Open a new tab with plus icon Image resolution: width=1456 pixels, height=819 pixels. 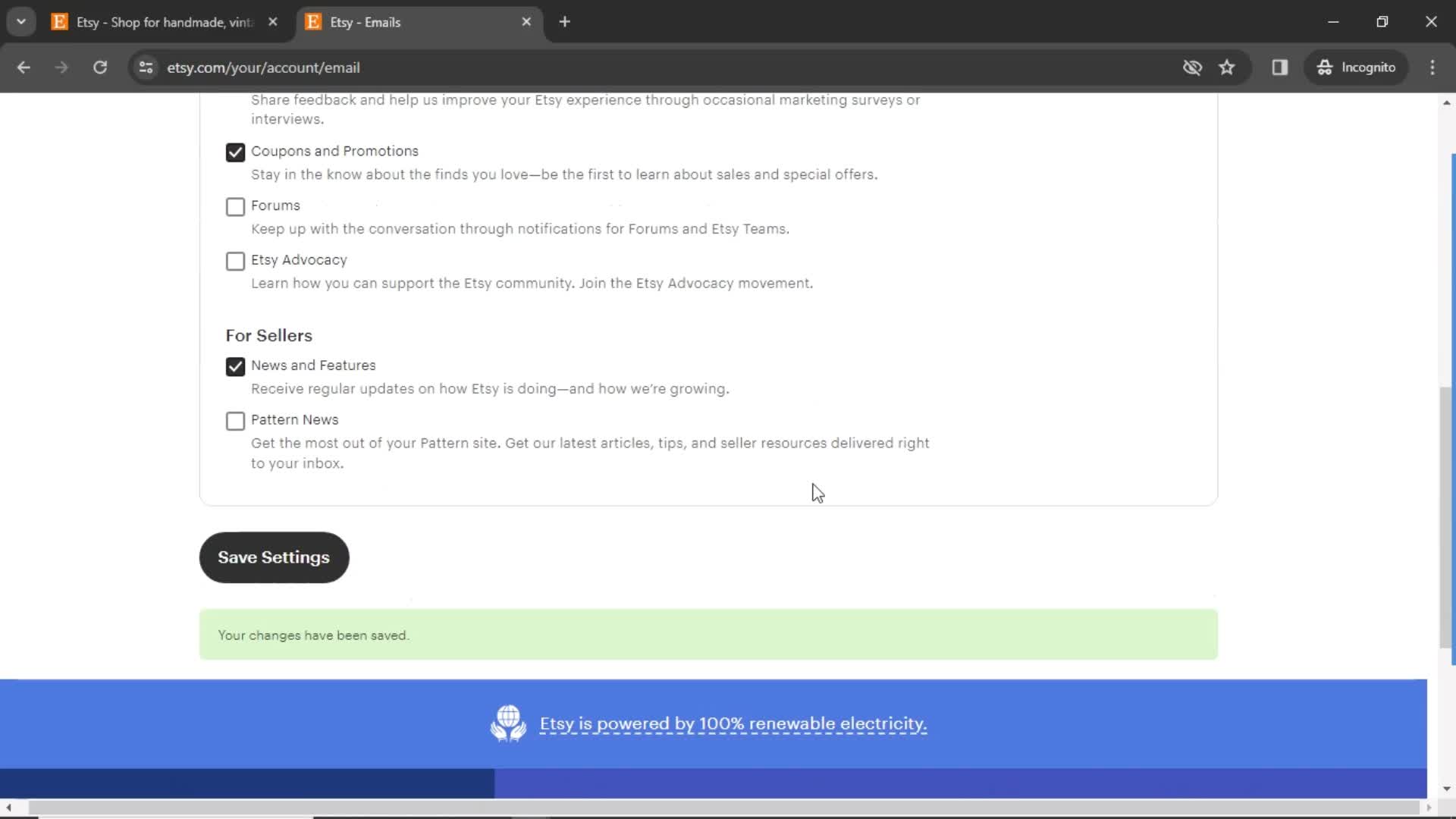tap(566, 22)
